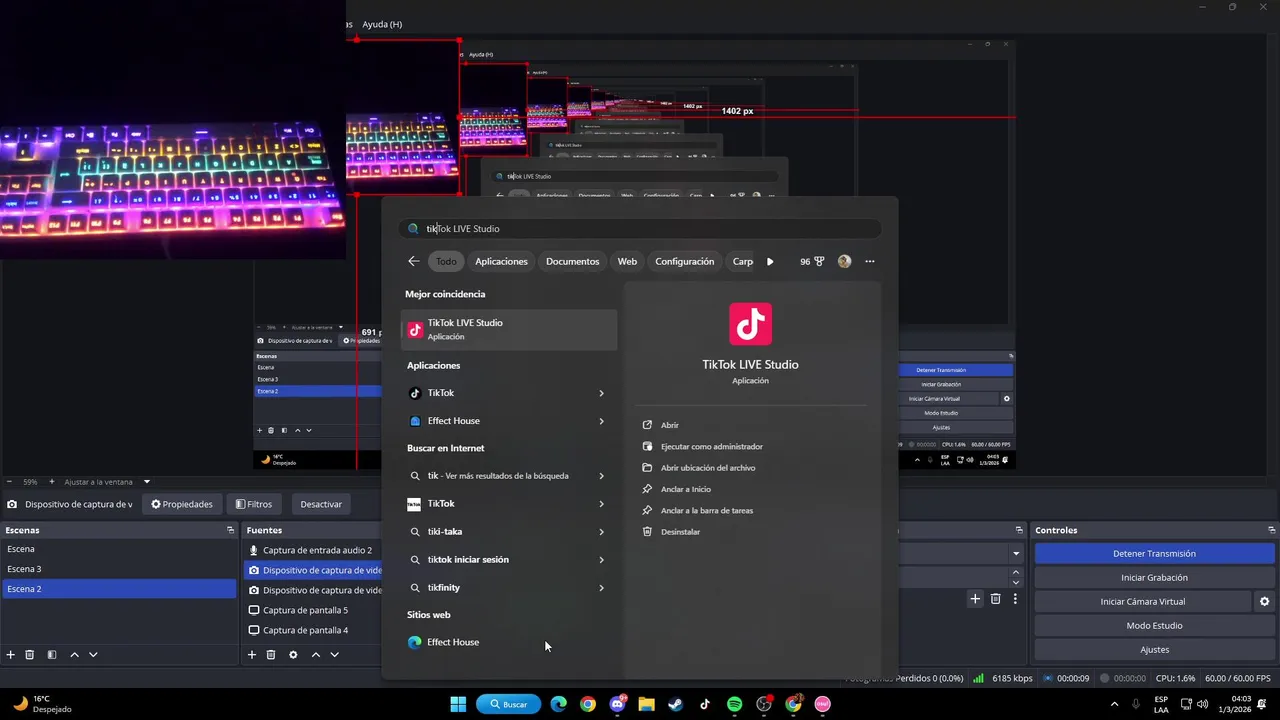Expand Effect House result under Aplicaciones
Image resolution: width=1280 pixels, height=720 pixels.
click(x=601, y=421)
